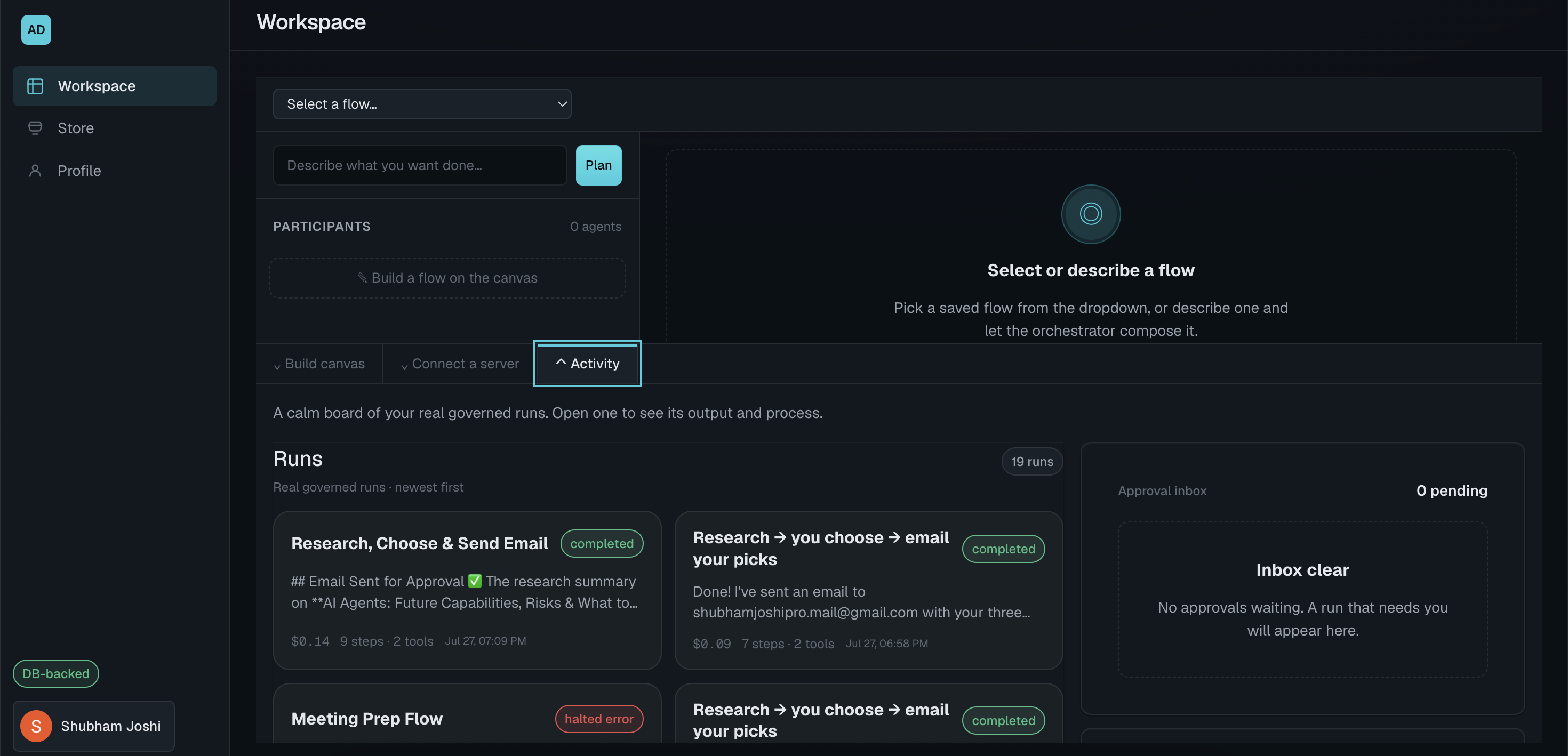Click the 0 agents count
Image resolution: width=1568 pixels, height=756 pixels.
595,227
